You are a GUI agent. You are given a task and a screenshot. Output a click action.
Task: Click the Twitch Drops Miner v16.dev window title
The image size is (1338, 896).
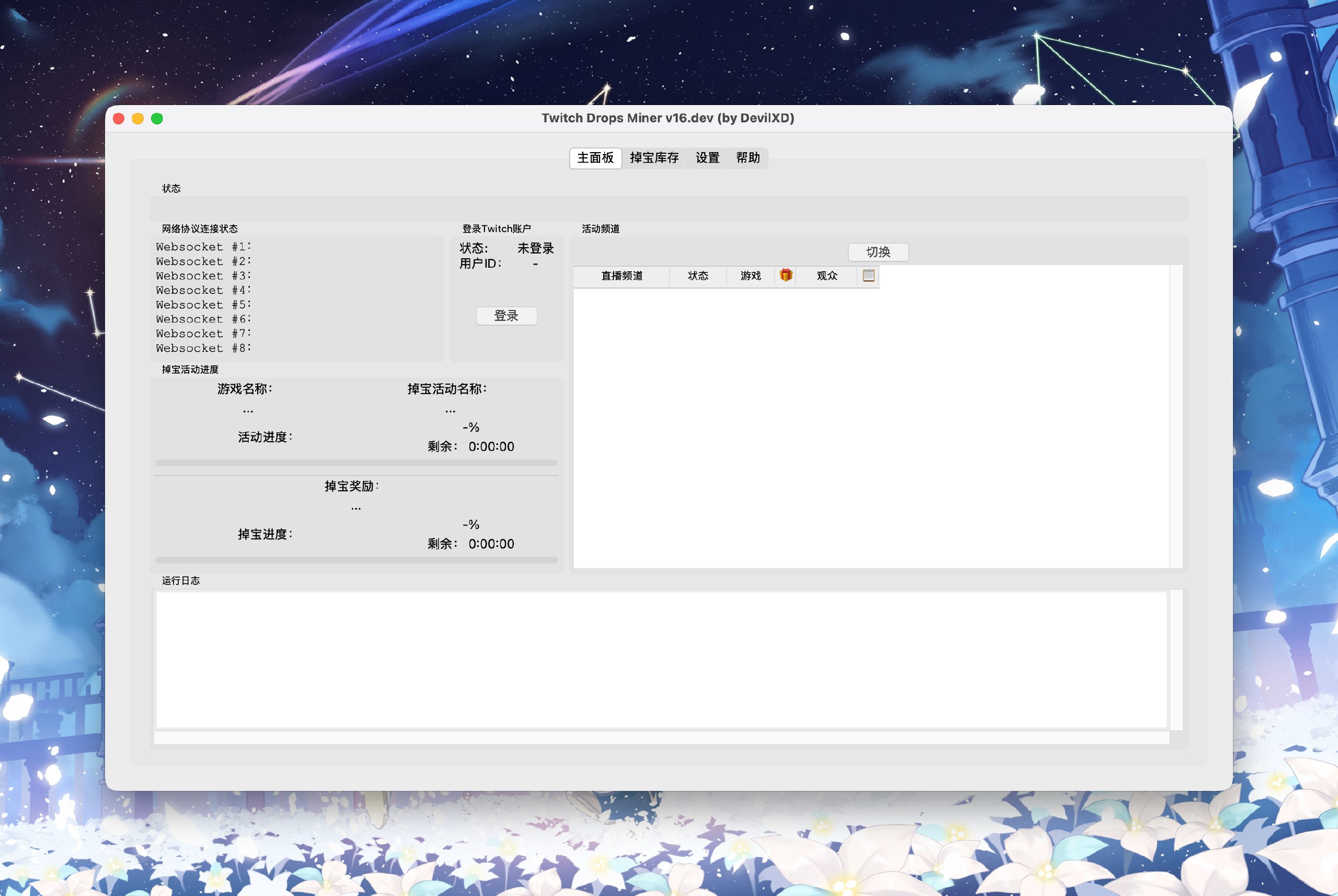668,118
